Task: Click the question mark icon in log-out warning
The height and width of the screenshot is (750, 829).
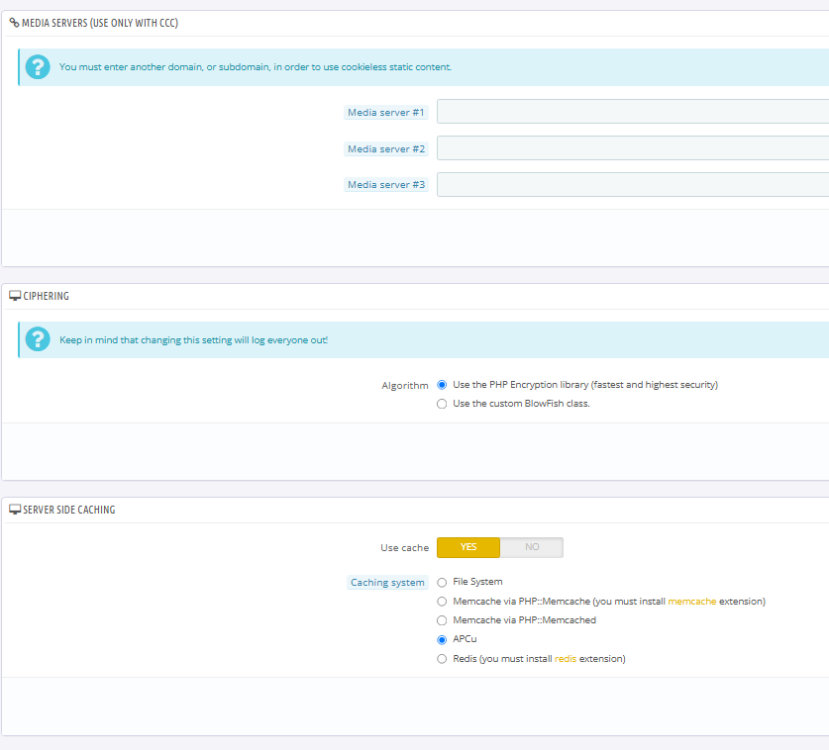Action: [x=37, y=340]
